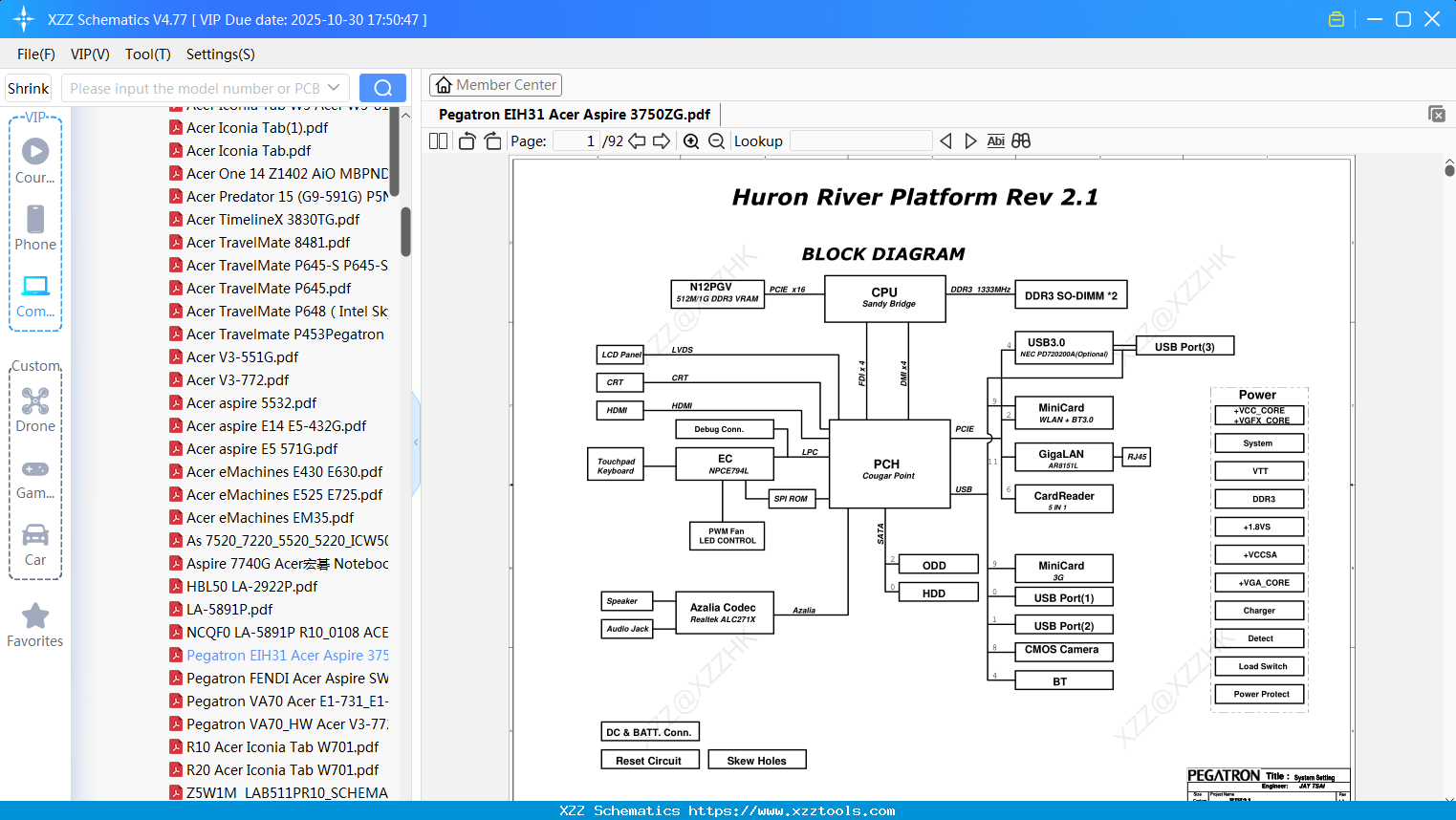Expand model number dropdown arrow
The image size is (1456, 820).
pos(334,88)
